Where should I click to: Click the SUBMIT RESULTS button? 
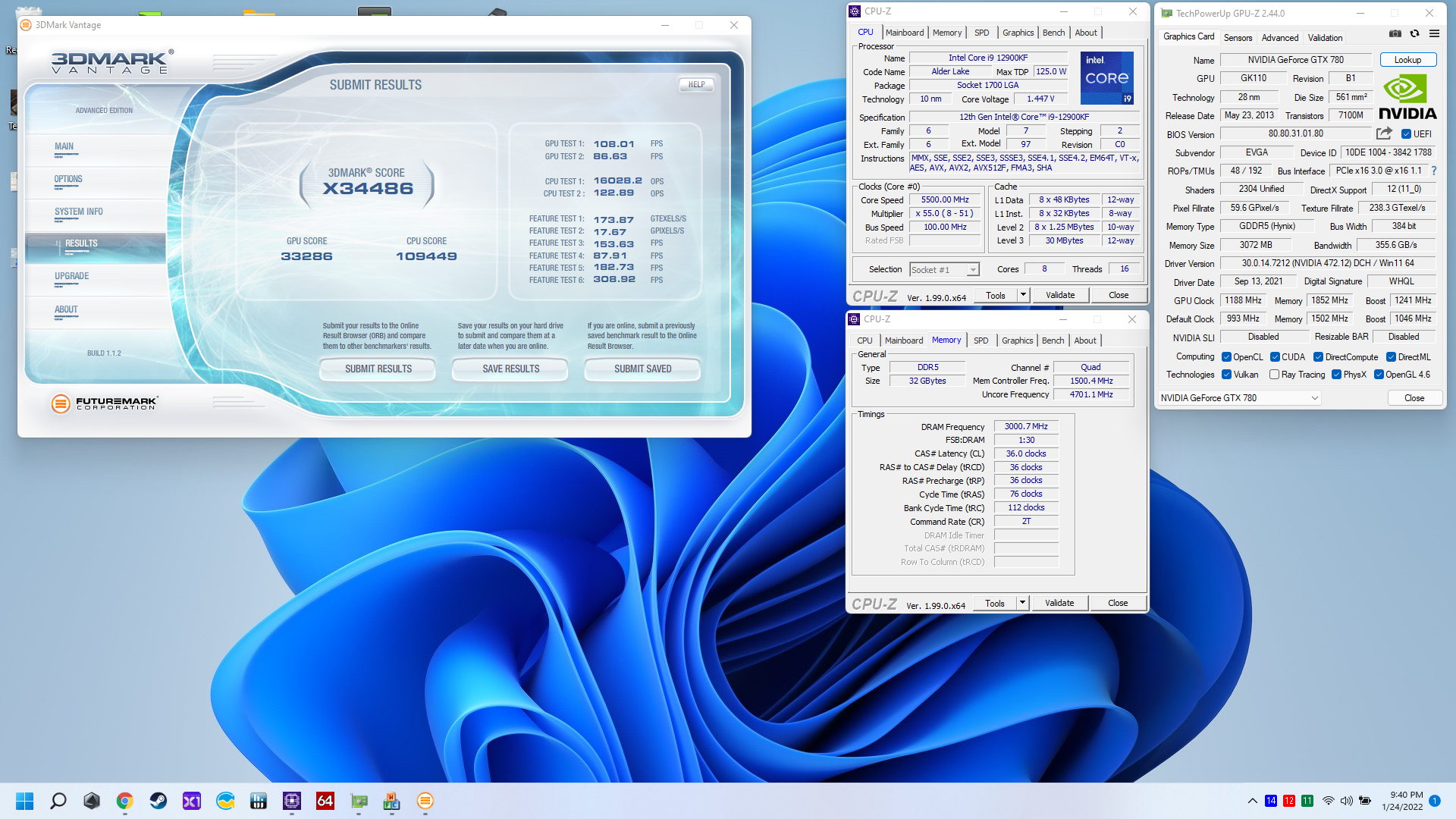378,369
